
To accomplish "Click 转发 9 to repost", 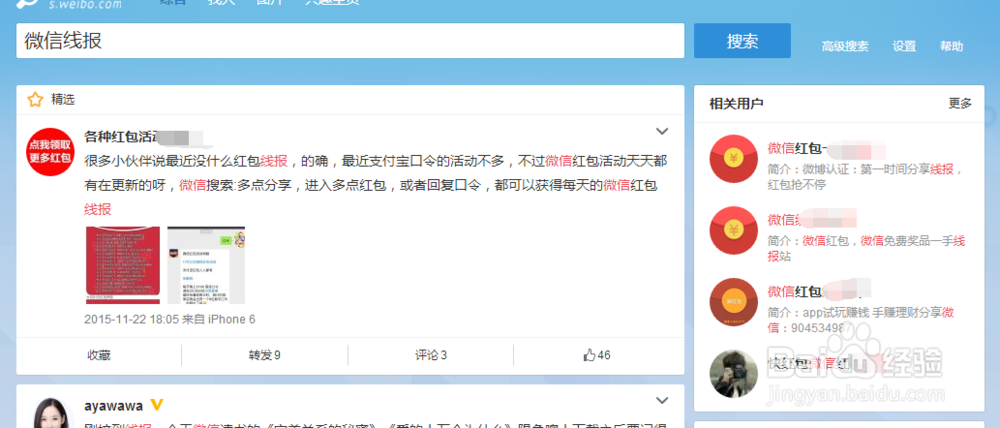I will tap(265, 355).
